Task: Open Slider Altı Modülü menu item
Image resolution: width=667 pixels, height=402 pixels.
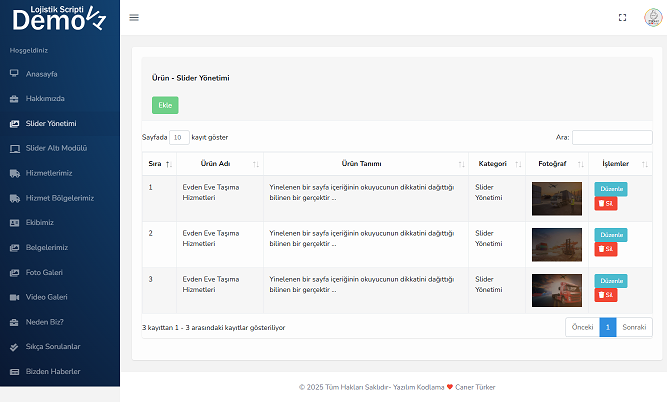Action: [x=63, y=148]
